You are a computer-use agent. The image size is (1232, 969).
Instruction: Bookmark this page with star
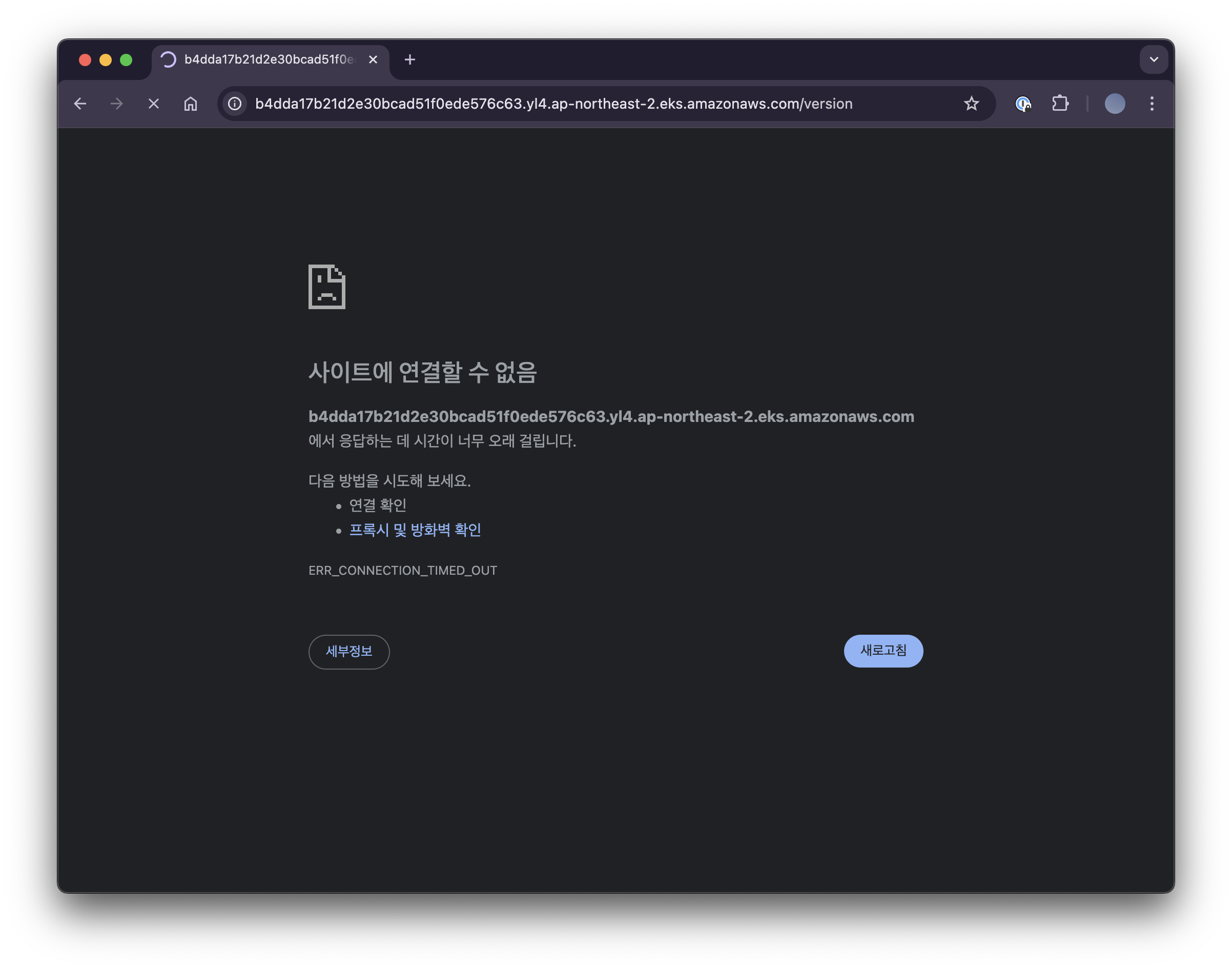[x=971, y=104]
